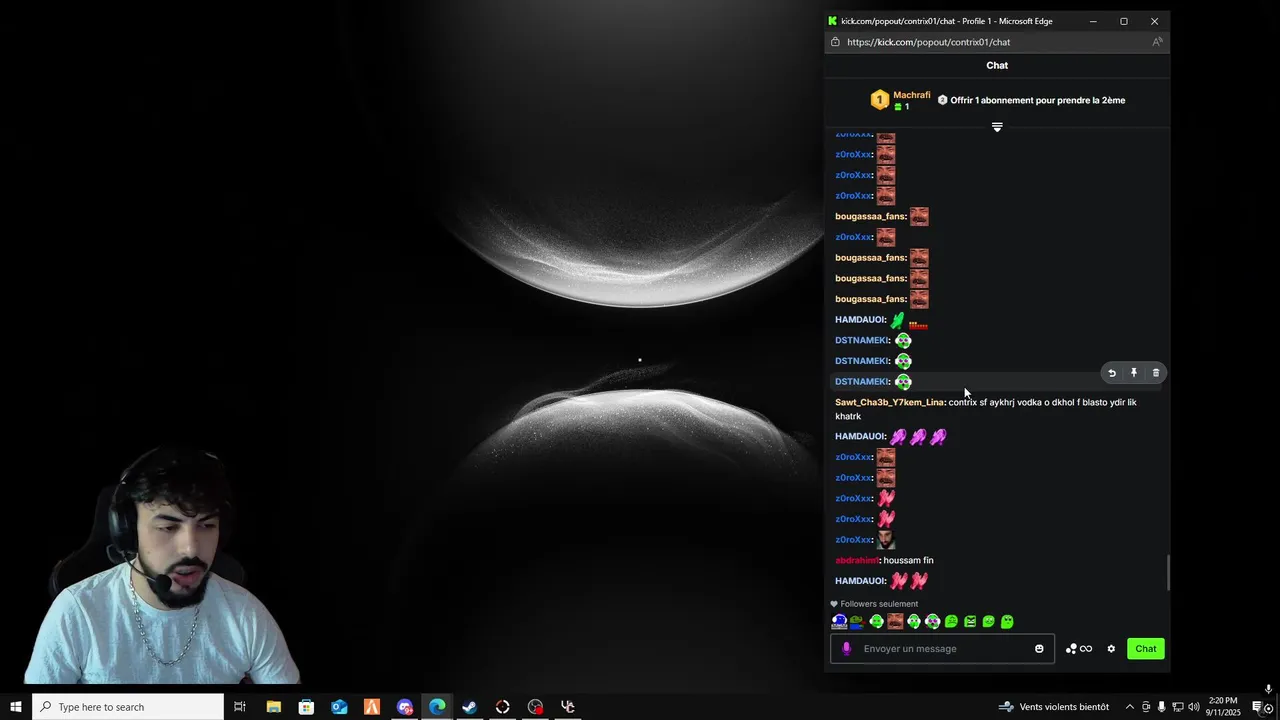1280x720 pixels.
Task: Open Steam from the taskbar
Action: (x=470, y=707)
